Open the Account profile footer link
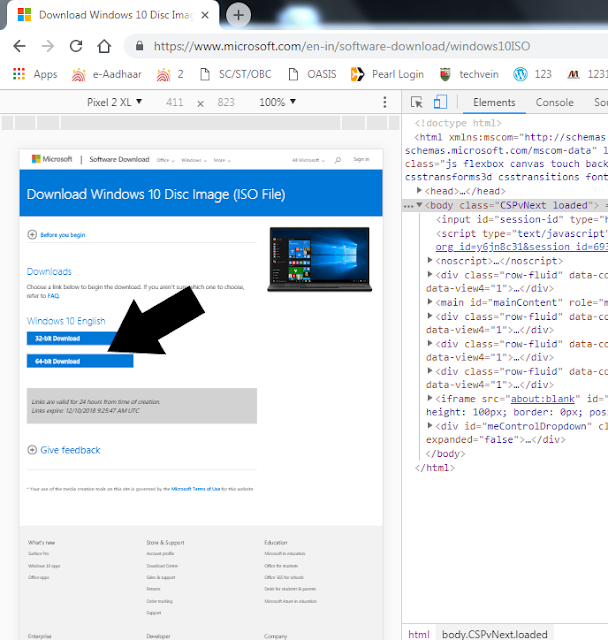This screenshot has height=640, width=608. coord(160,553)
